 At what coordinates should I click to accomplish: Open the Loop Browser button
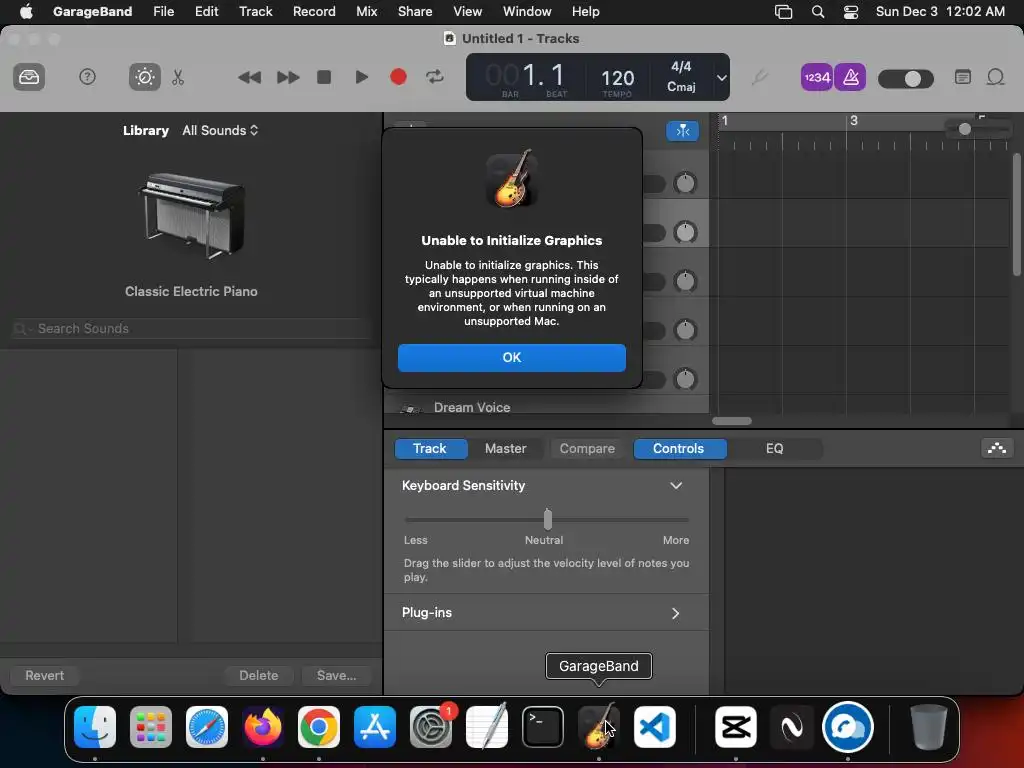coord(995,77)
